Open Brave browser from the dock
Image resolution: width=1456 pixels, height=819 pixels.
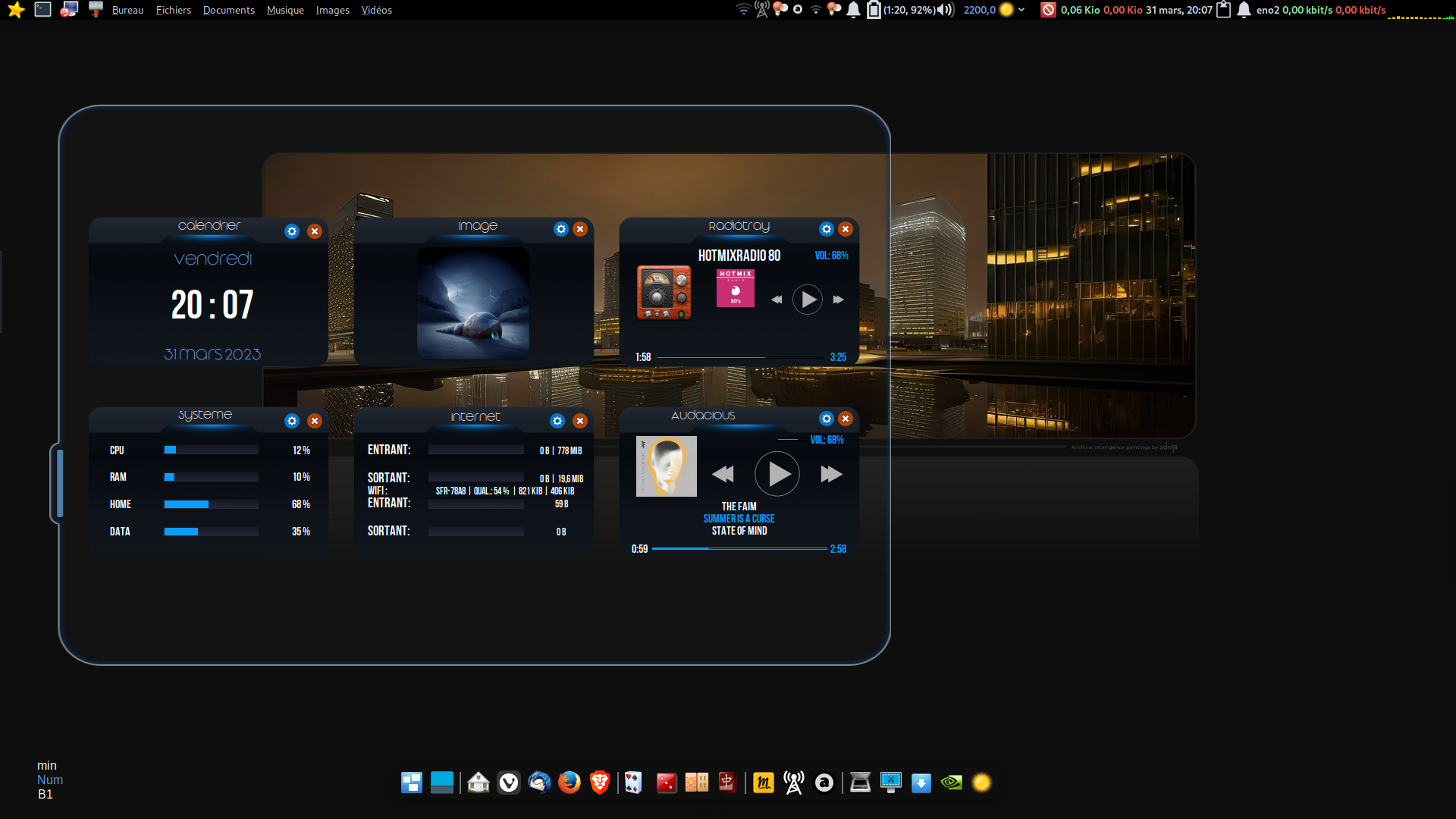[600, 782]
